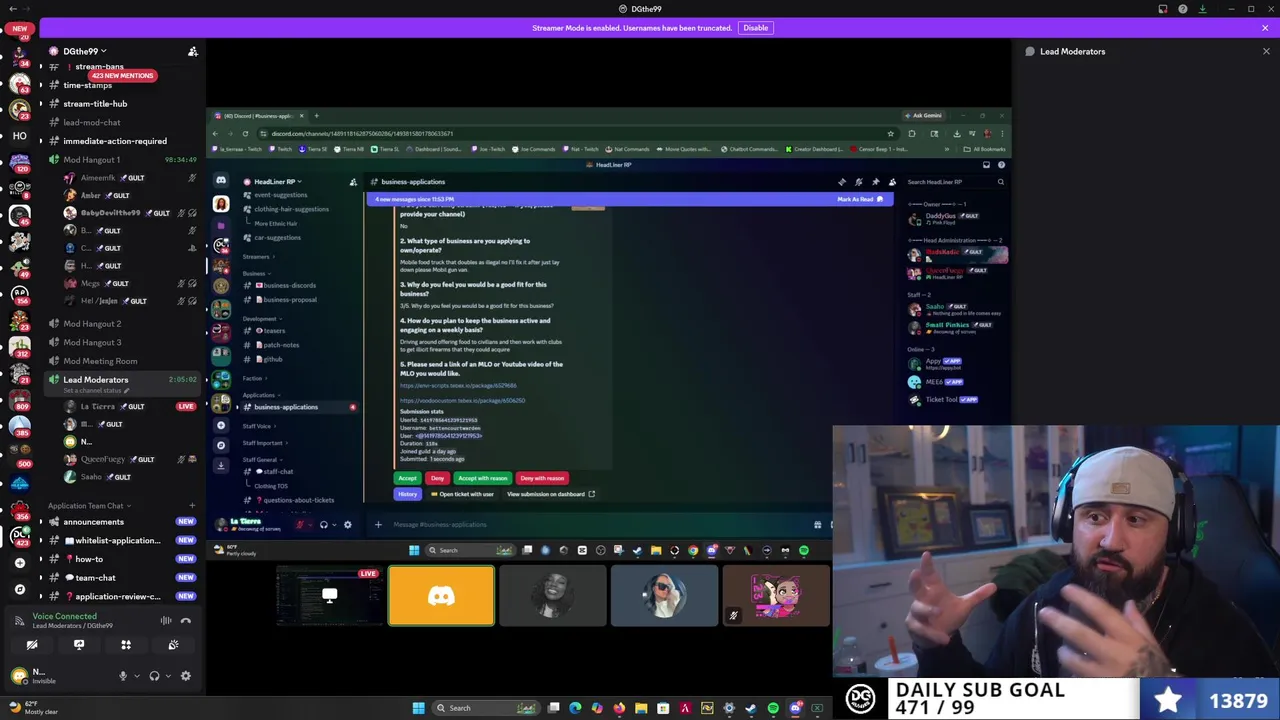Open View submission on dashboard link
This screenshot has width=1280, height=720.
(x=550, y=494)
